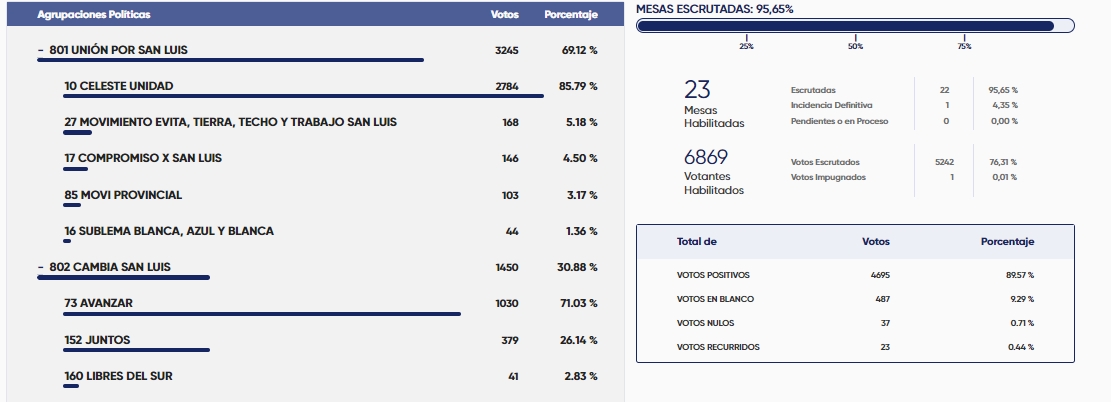Select the 10 Celeste Unidad row
Screen dimensions: 1111x402
click(x=118, y=86)
